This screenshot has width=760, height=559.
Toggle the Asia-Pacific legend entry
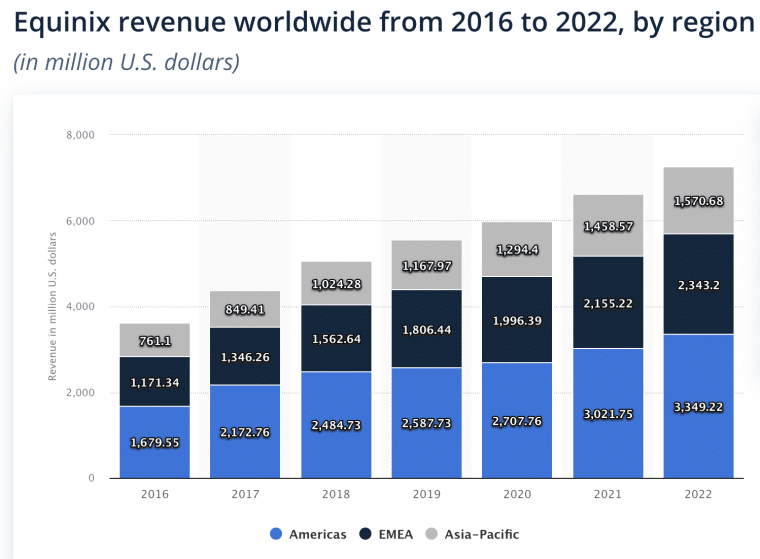pos(472,534)
